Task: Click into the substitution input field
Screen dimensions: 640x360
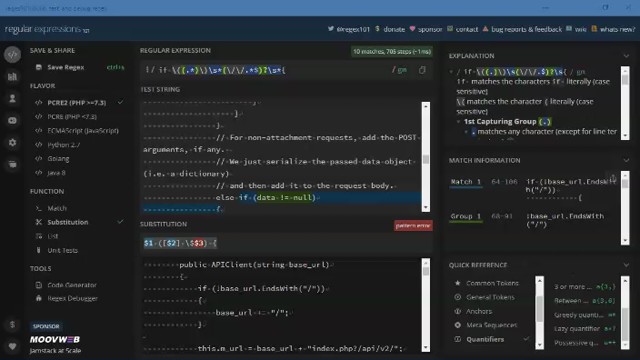Action: click(x=286, y=243)
